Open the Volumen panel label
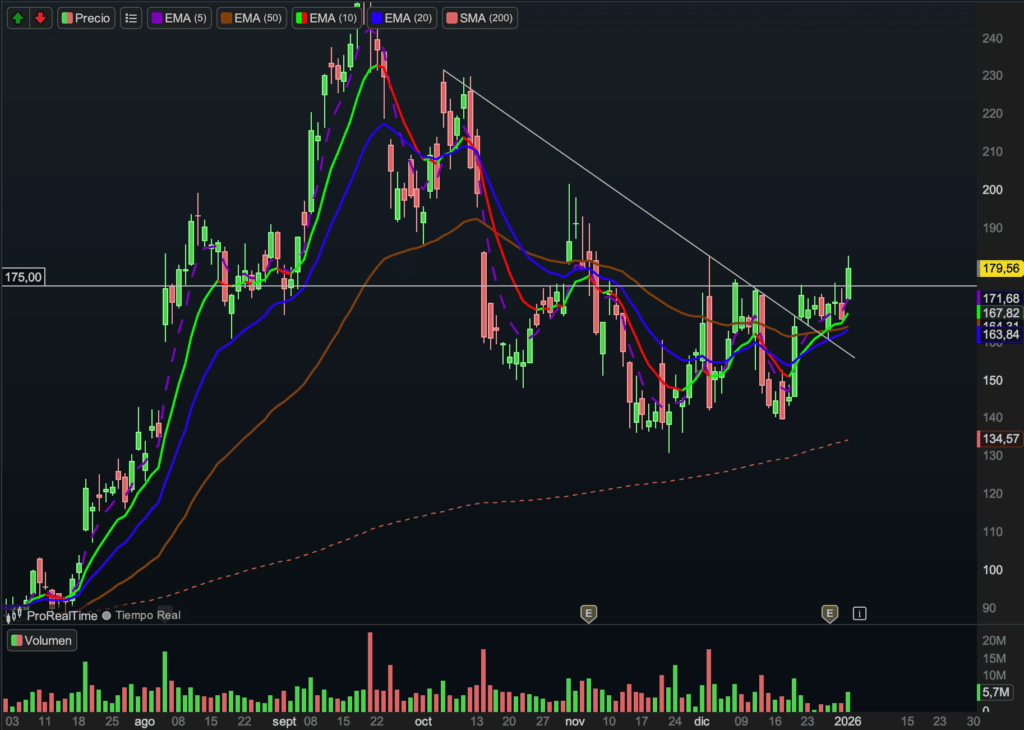This screenshot has height=730, width=1024. 42,641
